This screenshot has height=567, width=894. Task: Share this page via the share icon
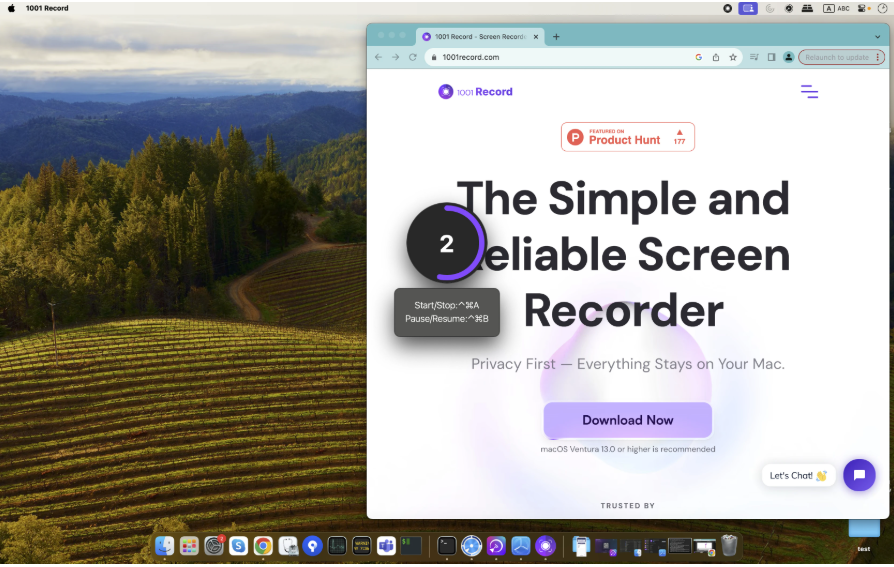coord(716,57)
